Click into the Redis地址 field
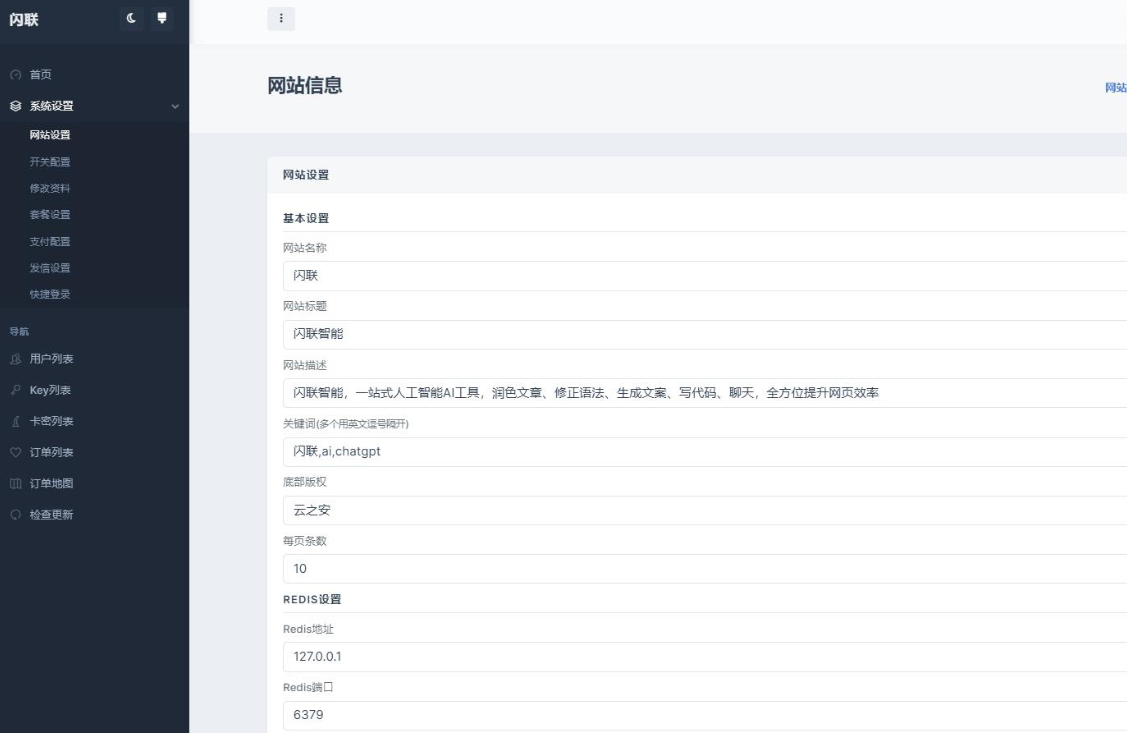This screenshot has height=738, width=1127. click(700, 657)
